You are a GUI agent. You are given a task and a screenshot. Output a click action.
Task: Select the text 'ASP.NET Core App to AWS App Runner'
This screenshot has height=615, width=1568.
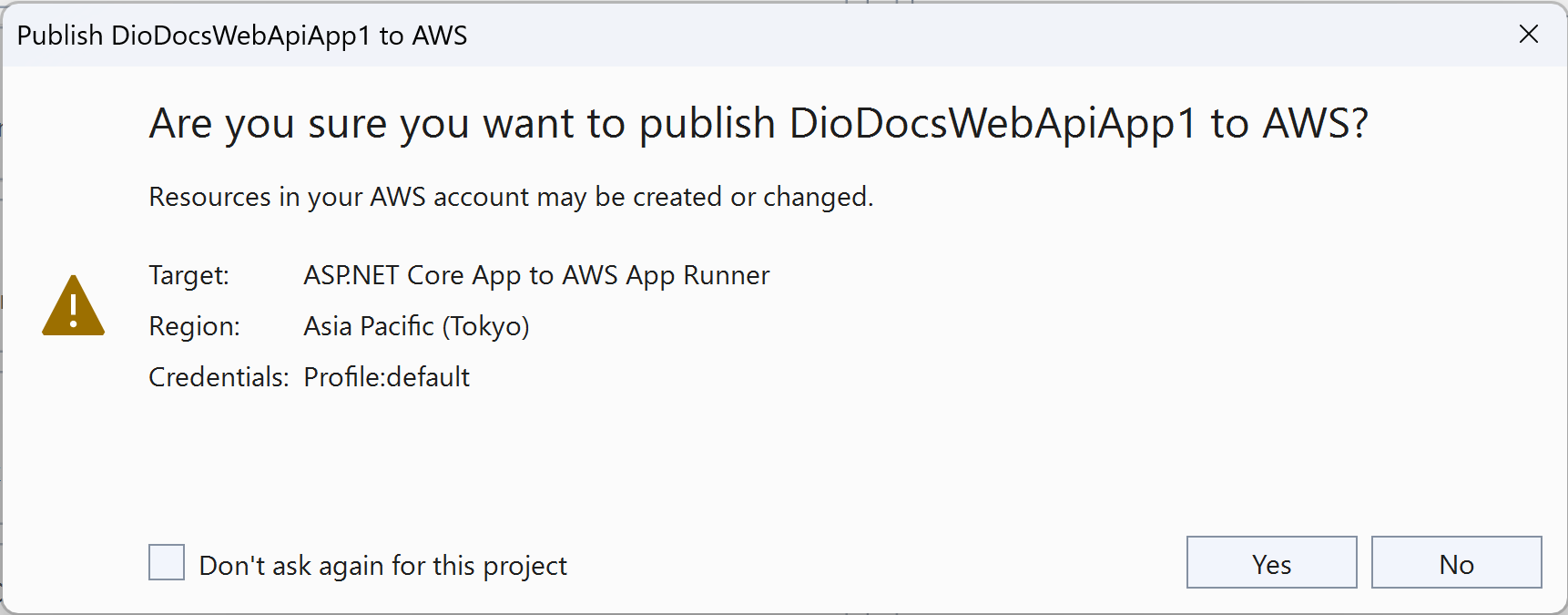(x=536, y=275)
